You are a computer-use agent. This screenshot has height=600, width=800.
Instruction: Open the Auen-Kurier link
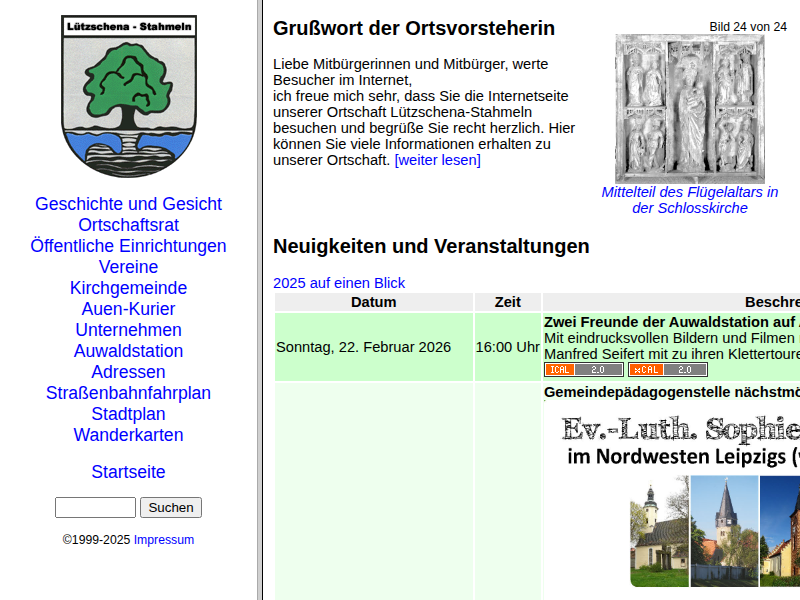(128, 309)
